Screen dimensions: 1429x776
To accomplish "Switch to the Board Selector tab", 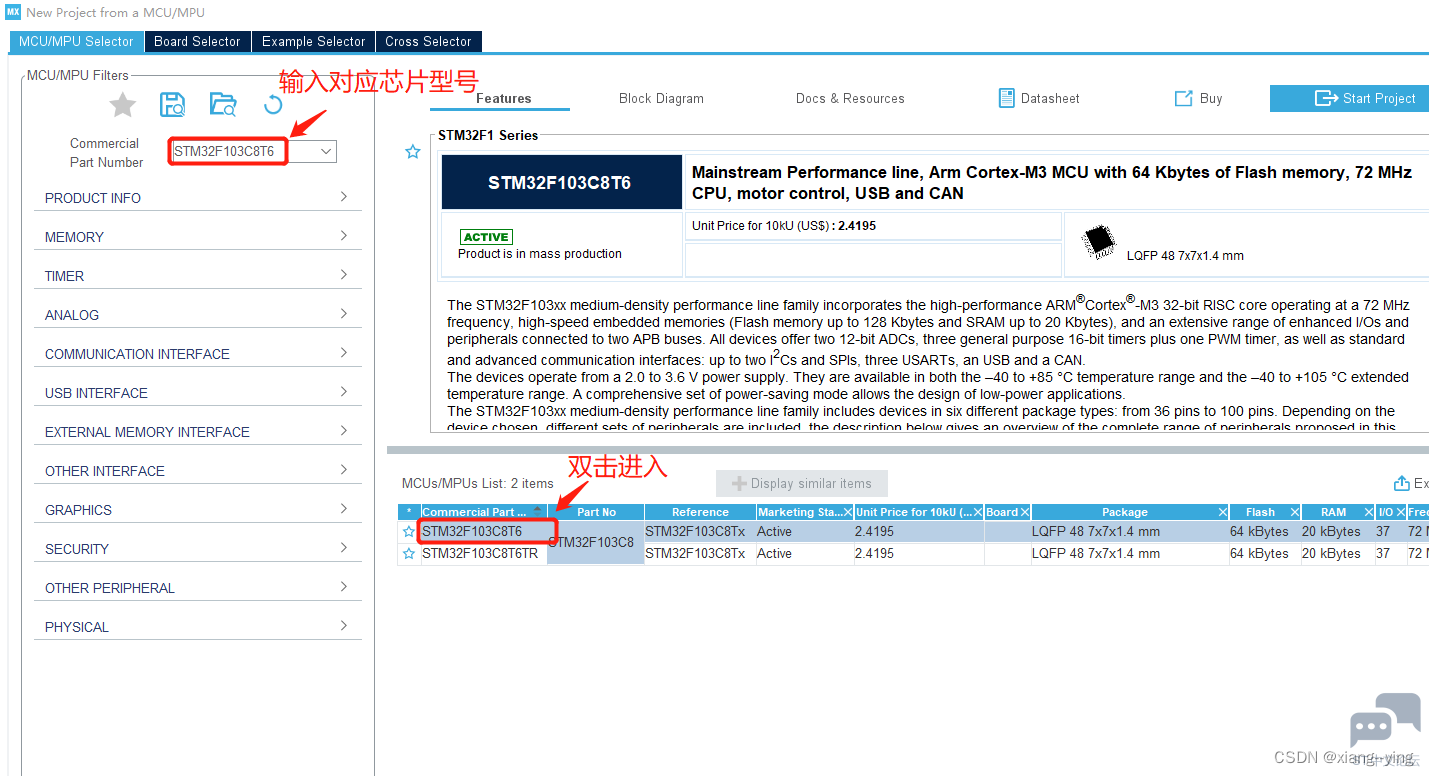I will click(x=197, y=41).
